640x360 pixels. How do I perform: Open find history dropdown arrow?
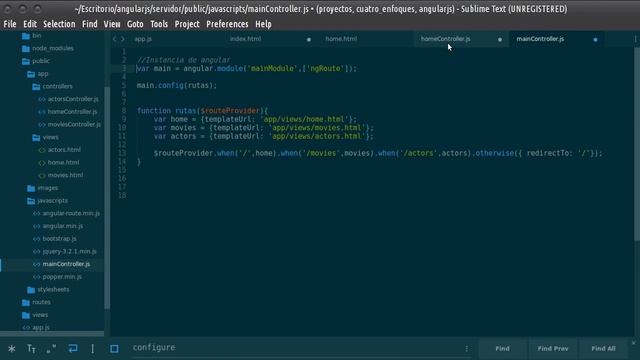(467, 349)
